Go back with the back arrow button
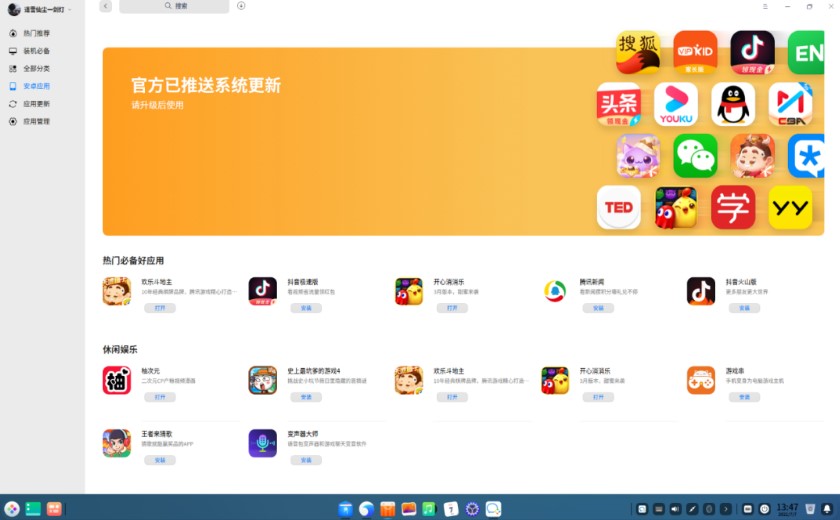Viewport: 840px width, 520px height. pyautogui.click(x=106, y=6)
